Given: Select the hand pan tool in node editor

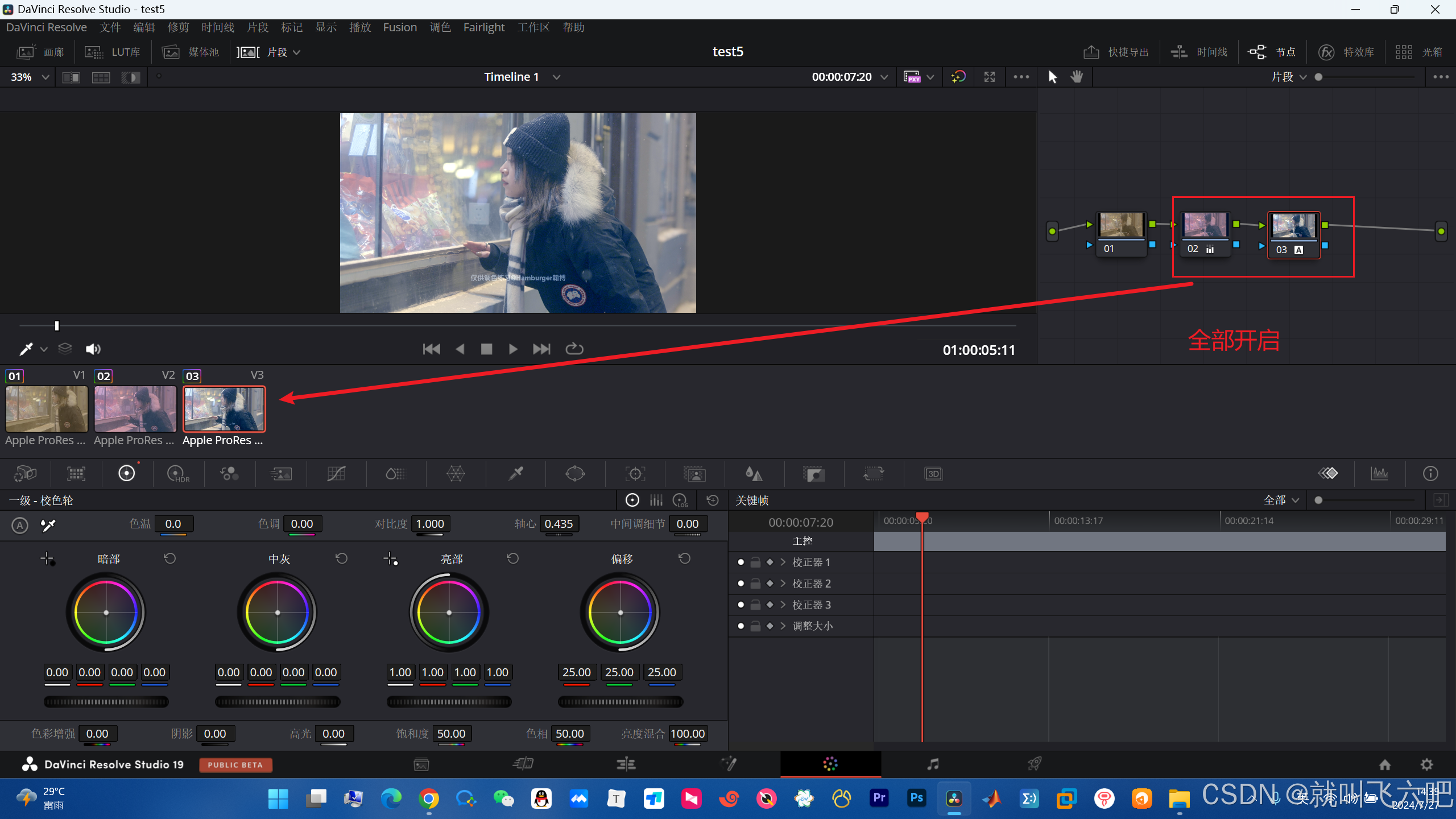Looking at the screenshot, I should (1076, 77).
